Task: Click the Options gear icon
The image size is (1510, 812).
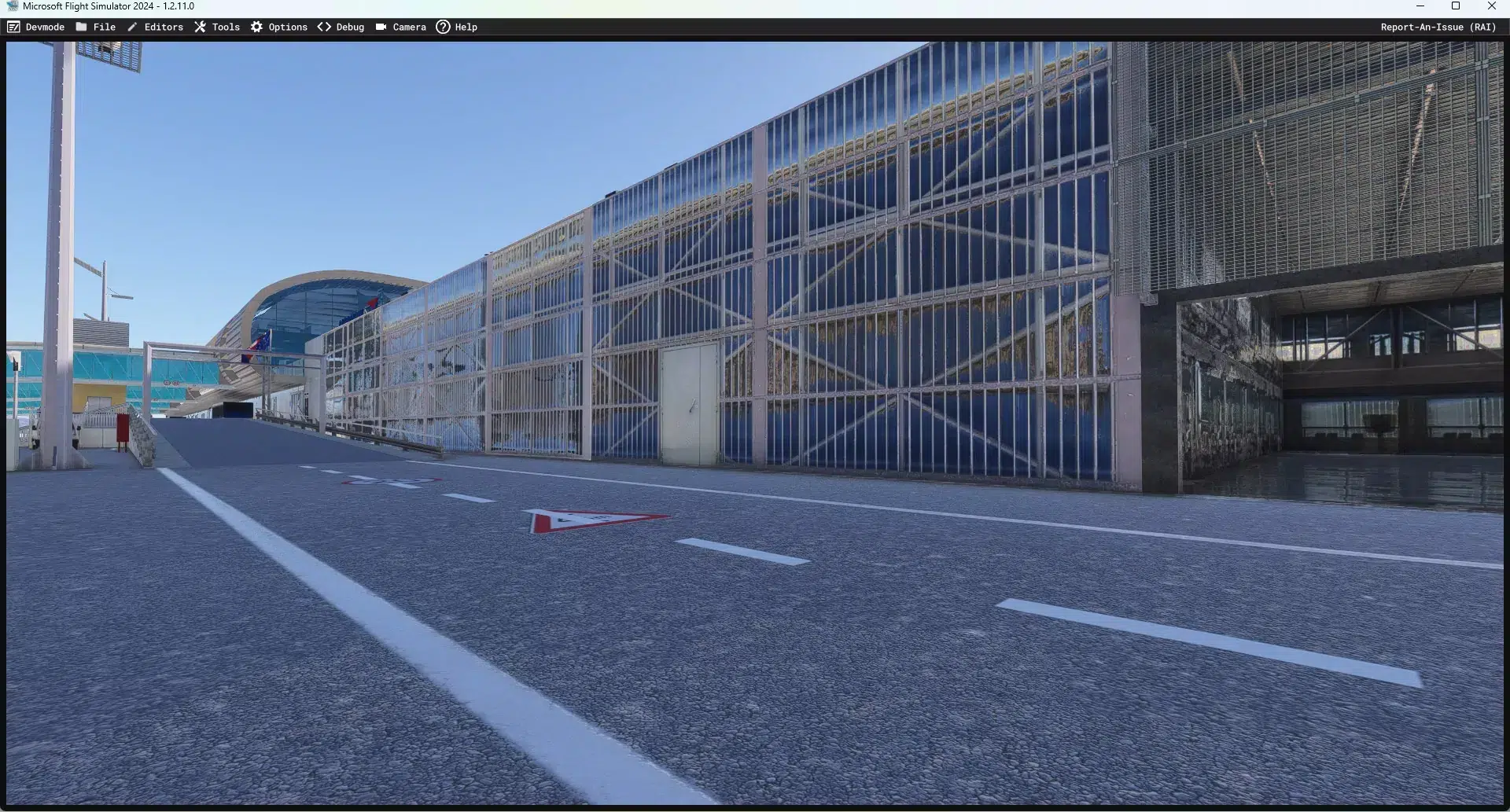Action: click(x=256, y=27)
